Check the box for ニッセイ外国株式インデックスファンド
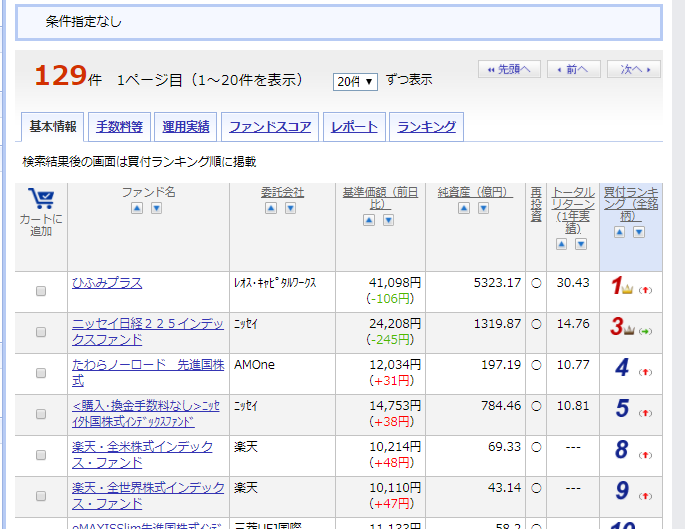Viewport: 685px width, 529px height. 41,414
